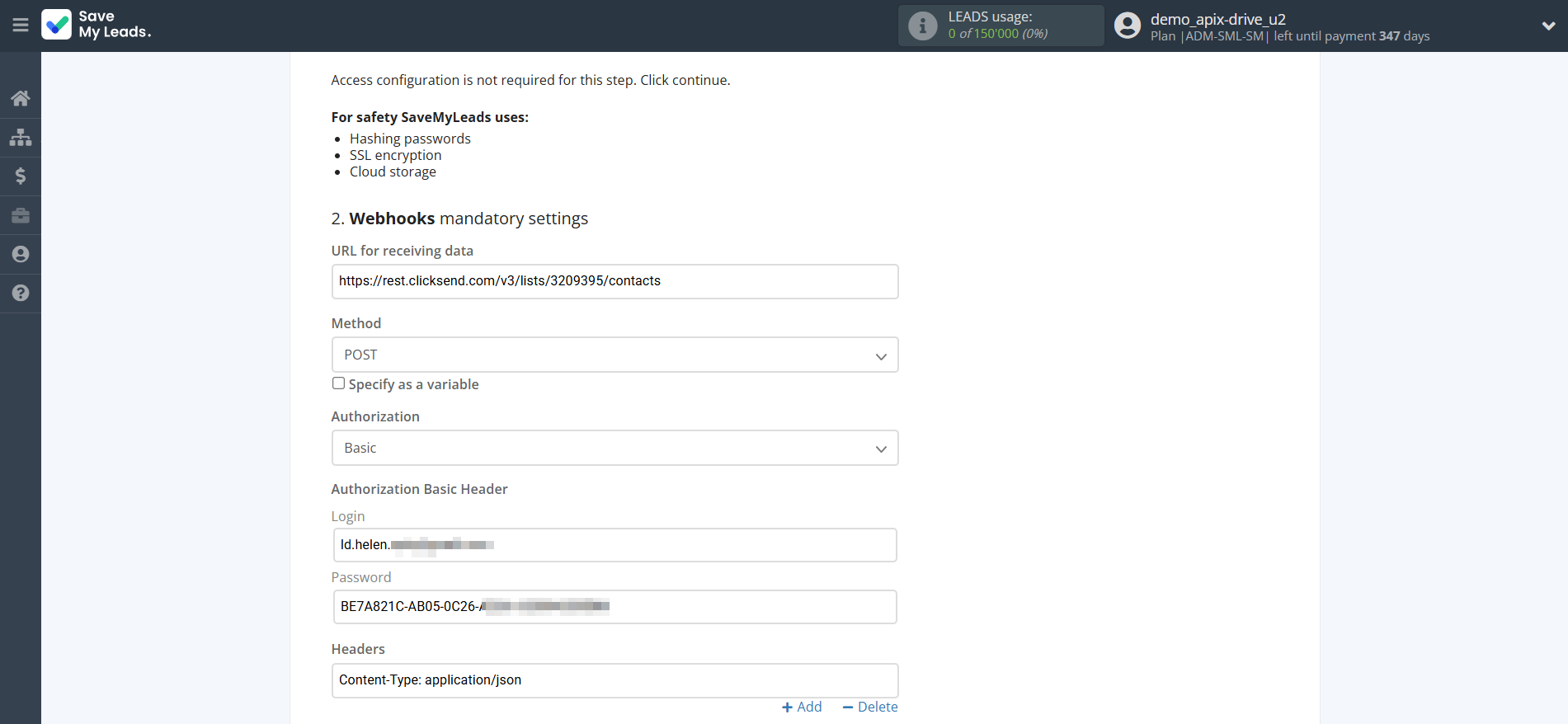The height and width of the screenshot is (724, 1568).
Task: Click the Add header link
Action: [802, 707]
